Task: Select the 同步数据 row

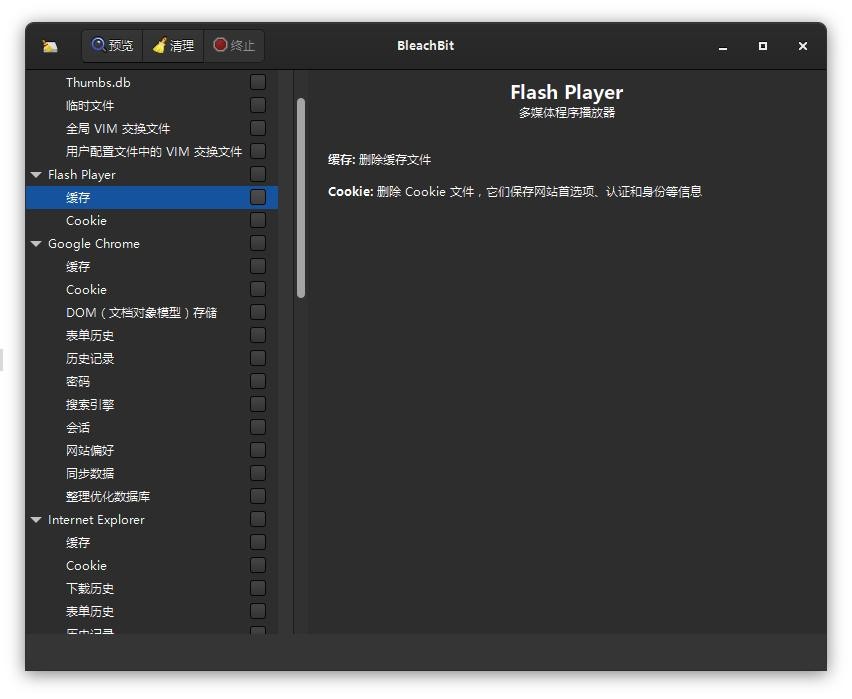Action: tap(152, 474)
